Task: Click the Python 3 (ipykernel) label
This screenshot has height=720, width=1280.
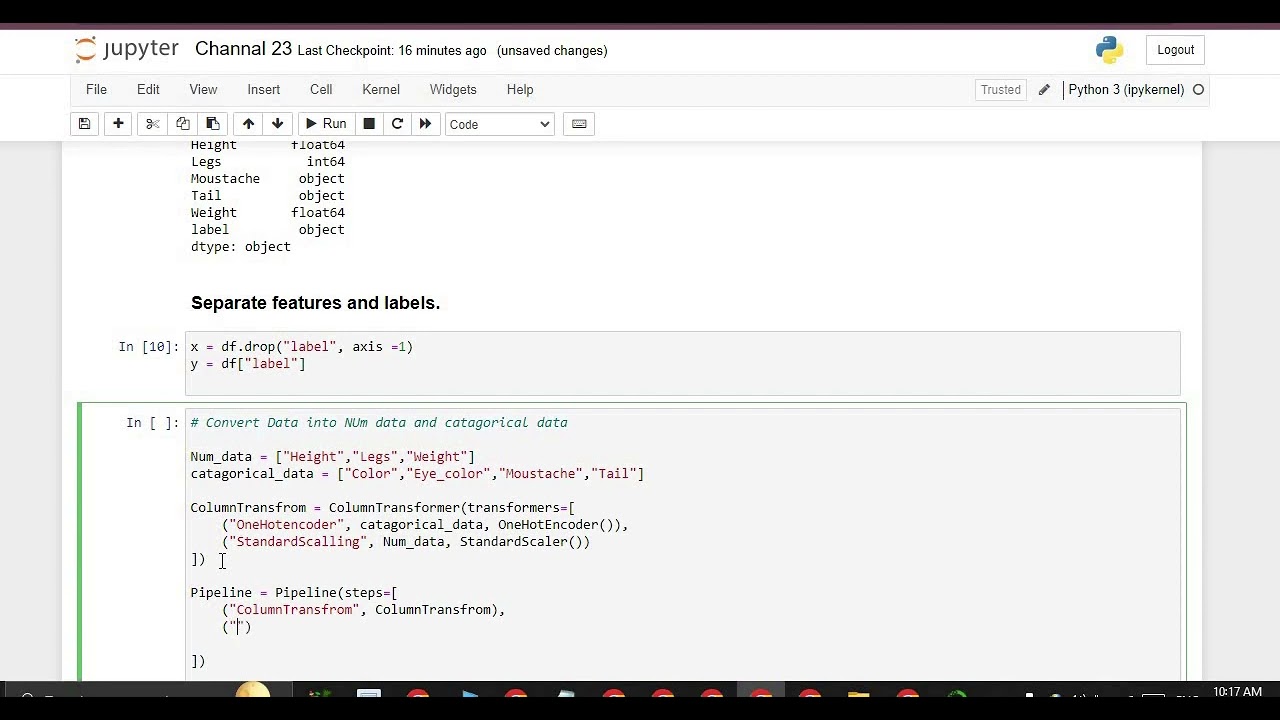Action: coord(1126,90)
